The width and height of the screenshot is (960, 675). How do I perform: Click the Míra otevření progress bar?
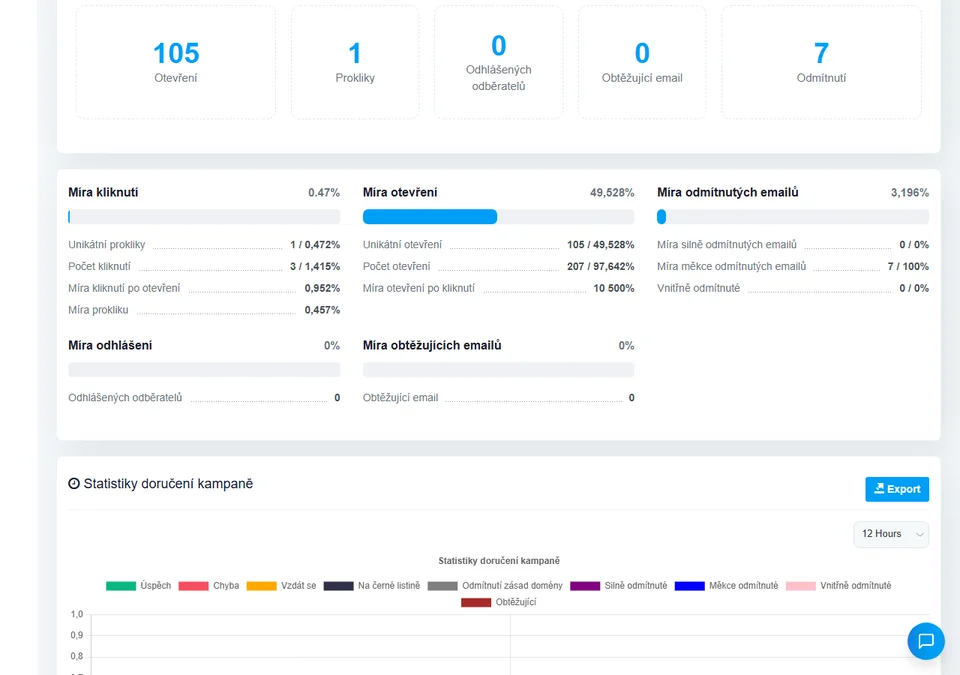tap(498, 217)
